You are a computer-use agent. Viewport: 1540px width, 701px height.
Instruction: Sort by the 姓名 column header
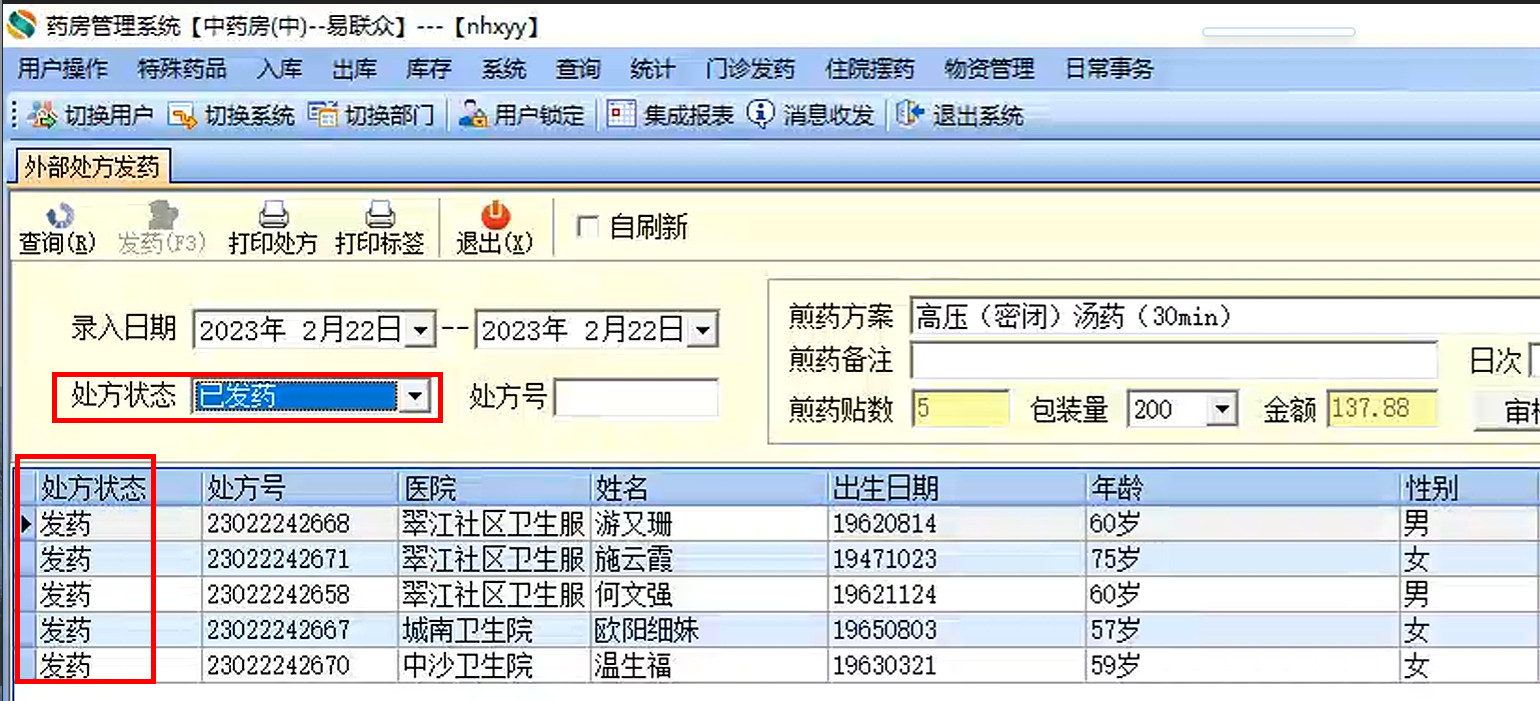pos(710,488)
